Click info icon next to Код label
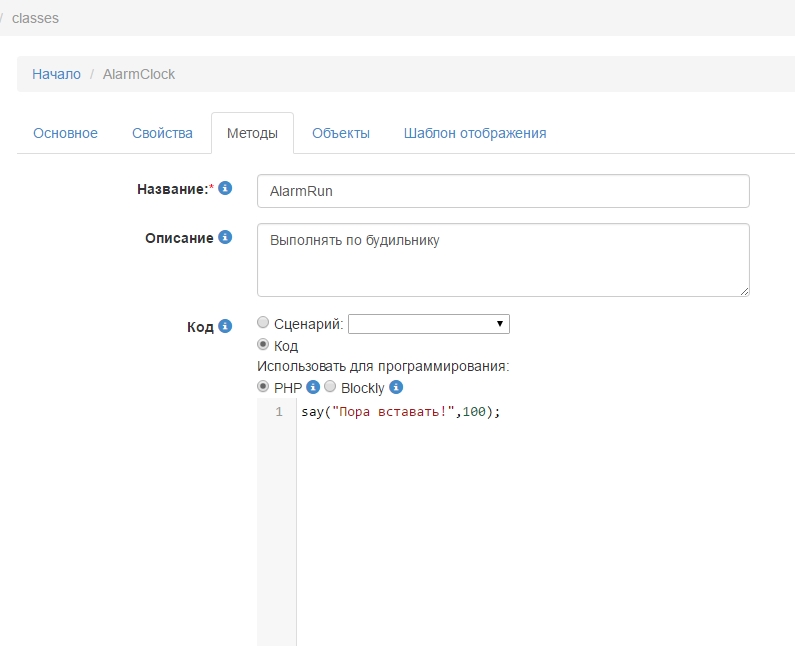The width and height of the screenshot is (795, 646). point(225,326)
